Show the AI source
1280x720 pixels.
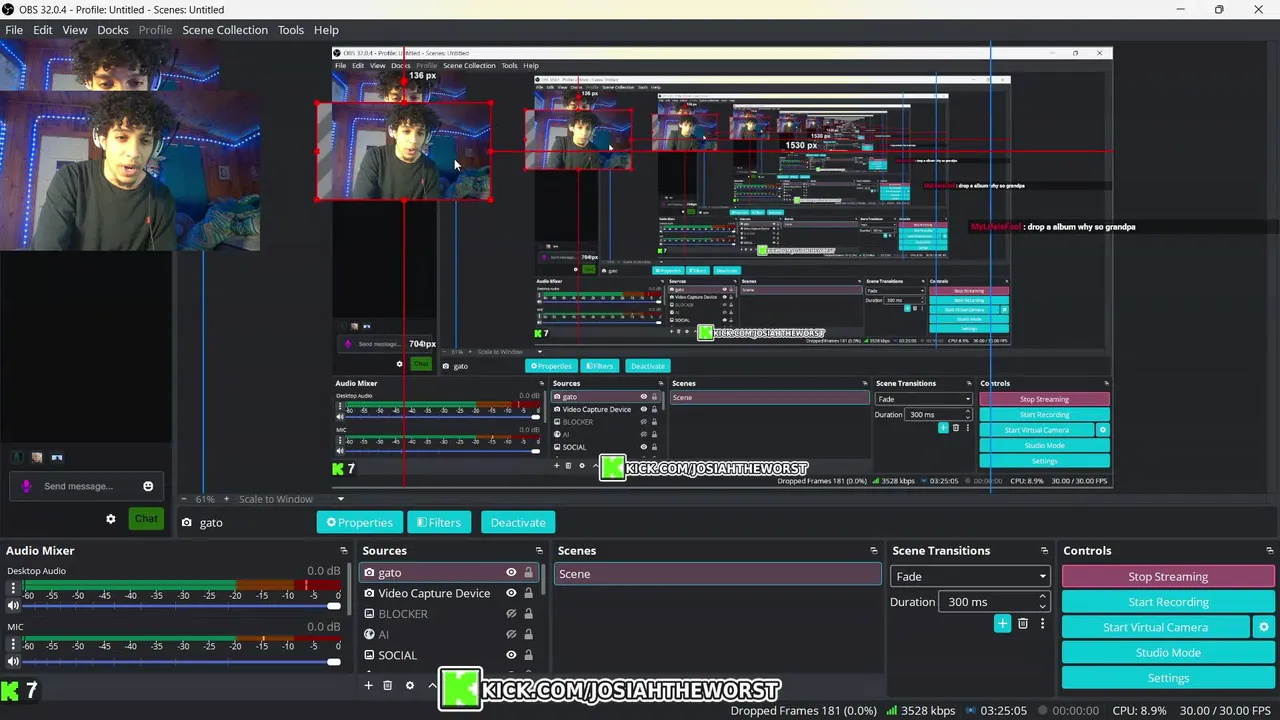pos(511,634)
